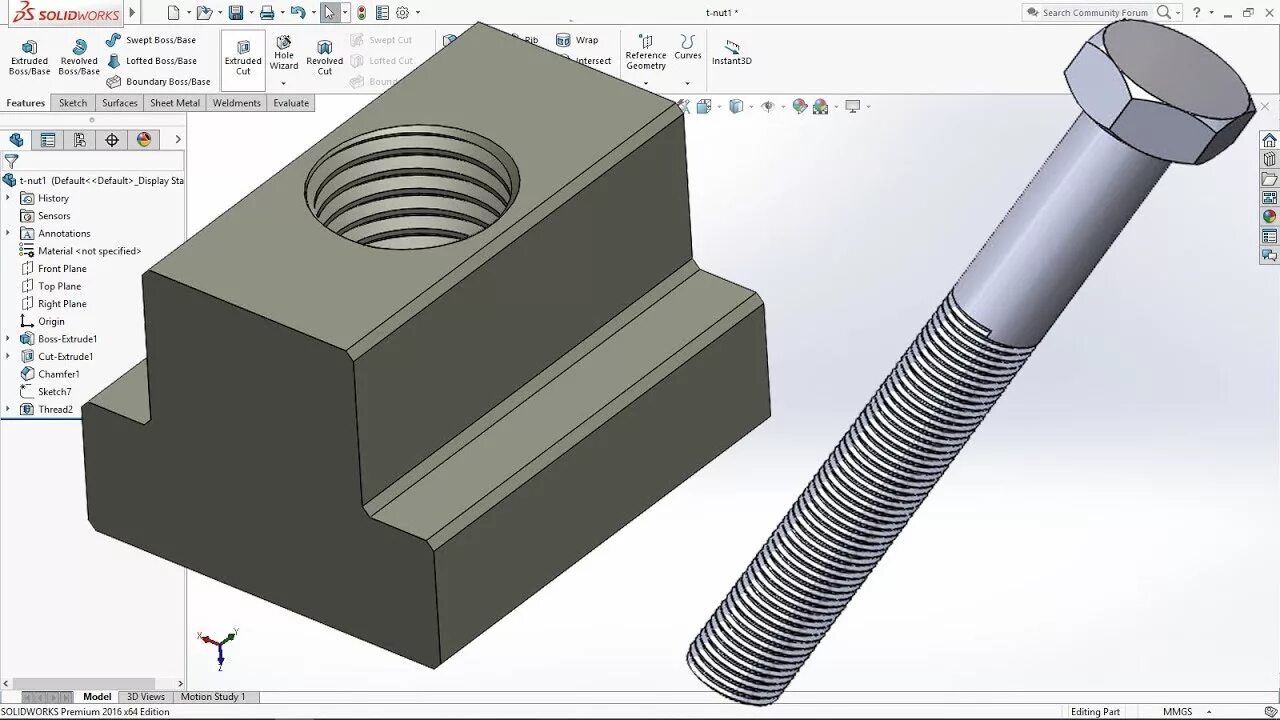Open Reference Geometry tool
1280x720 pixels.
(646, 54)
